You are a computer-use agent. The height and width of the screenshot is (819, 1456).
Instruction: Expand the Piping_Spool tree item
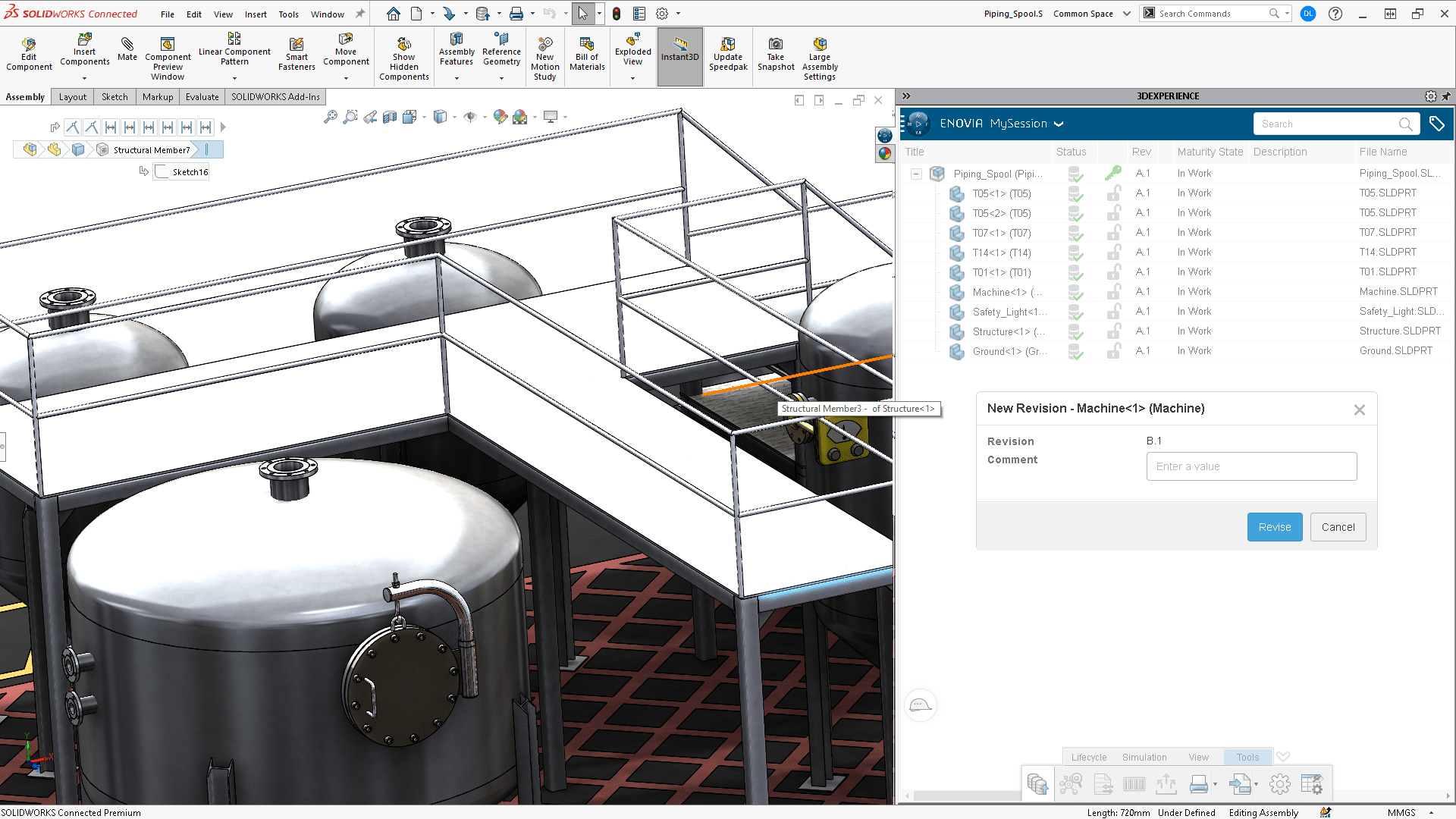[x=916, y=174]
